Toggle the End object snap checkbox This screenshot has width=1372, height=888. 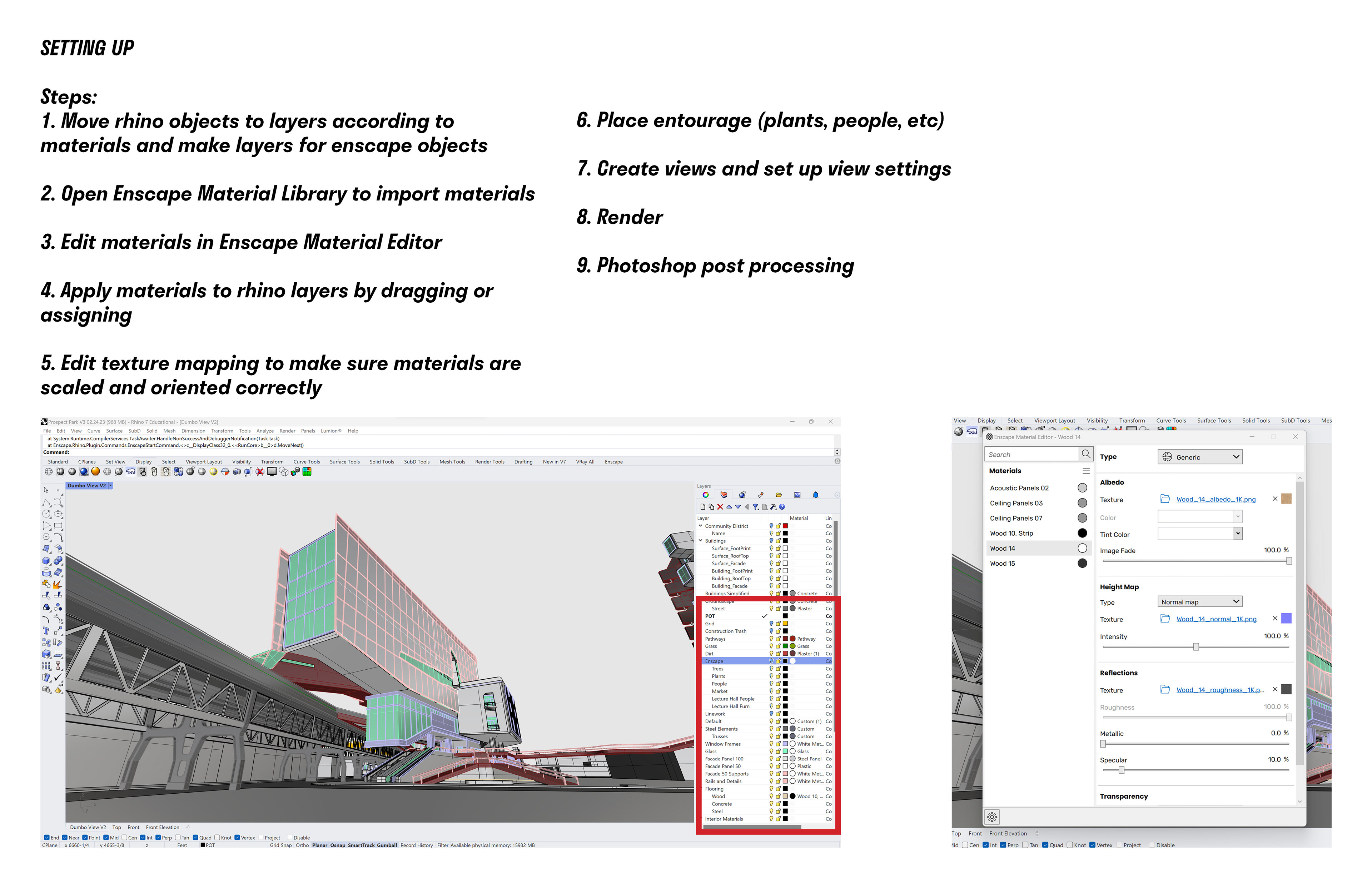click(x=47, y=838)
